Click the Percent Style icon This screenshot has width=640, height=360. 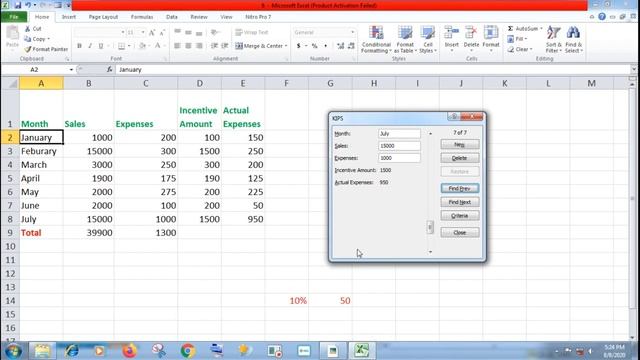click(x=315, y=46)
